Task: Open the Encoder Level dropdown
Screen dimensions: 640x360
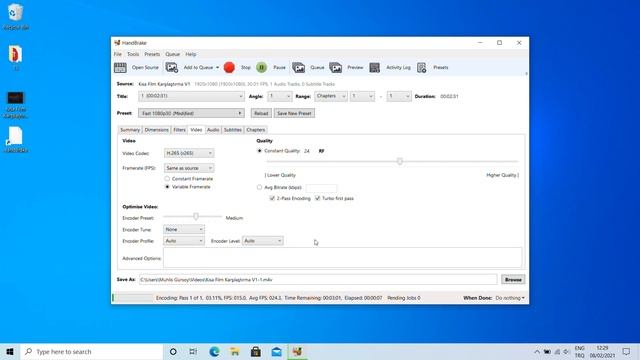Action: [x=262, y=241]
